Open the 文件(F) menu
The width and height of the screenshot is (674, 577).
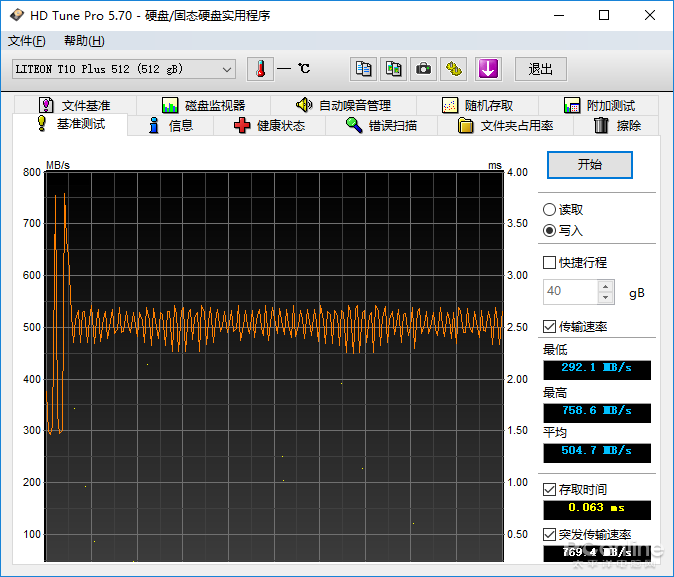point(27,41)
